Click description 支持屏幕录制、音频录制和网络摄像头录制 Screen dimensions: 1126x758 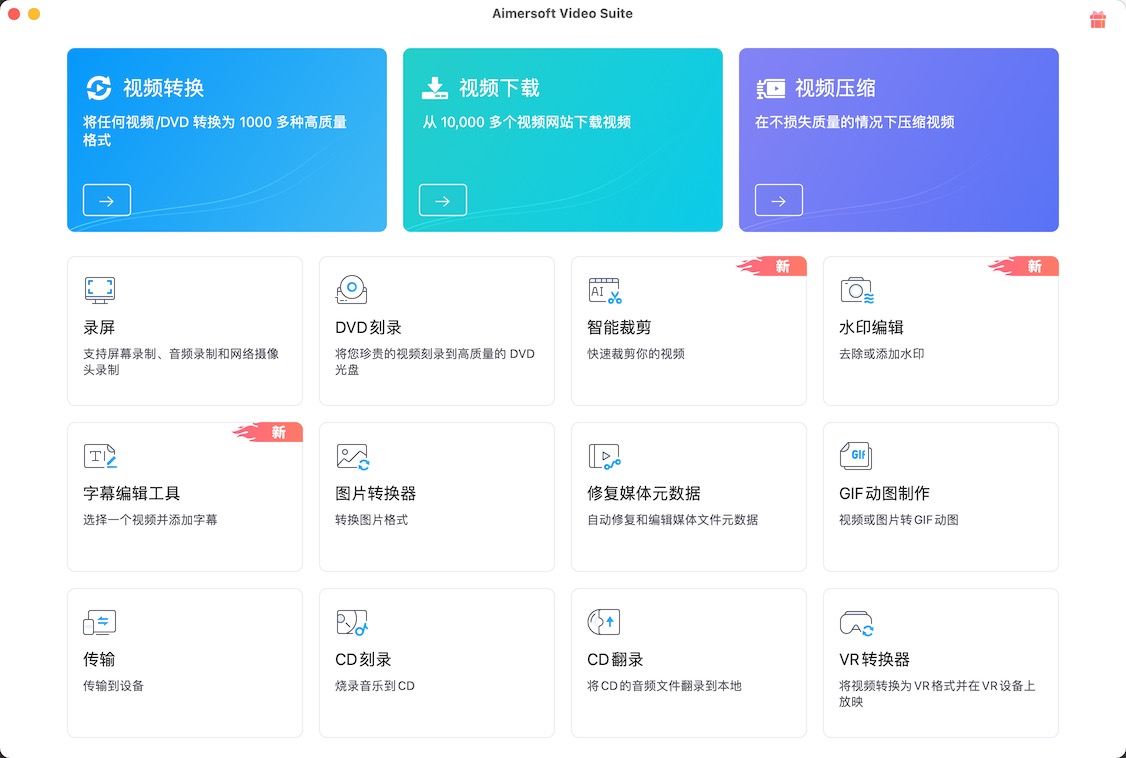pyautogui.click(x=181, y=362)
